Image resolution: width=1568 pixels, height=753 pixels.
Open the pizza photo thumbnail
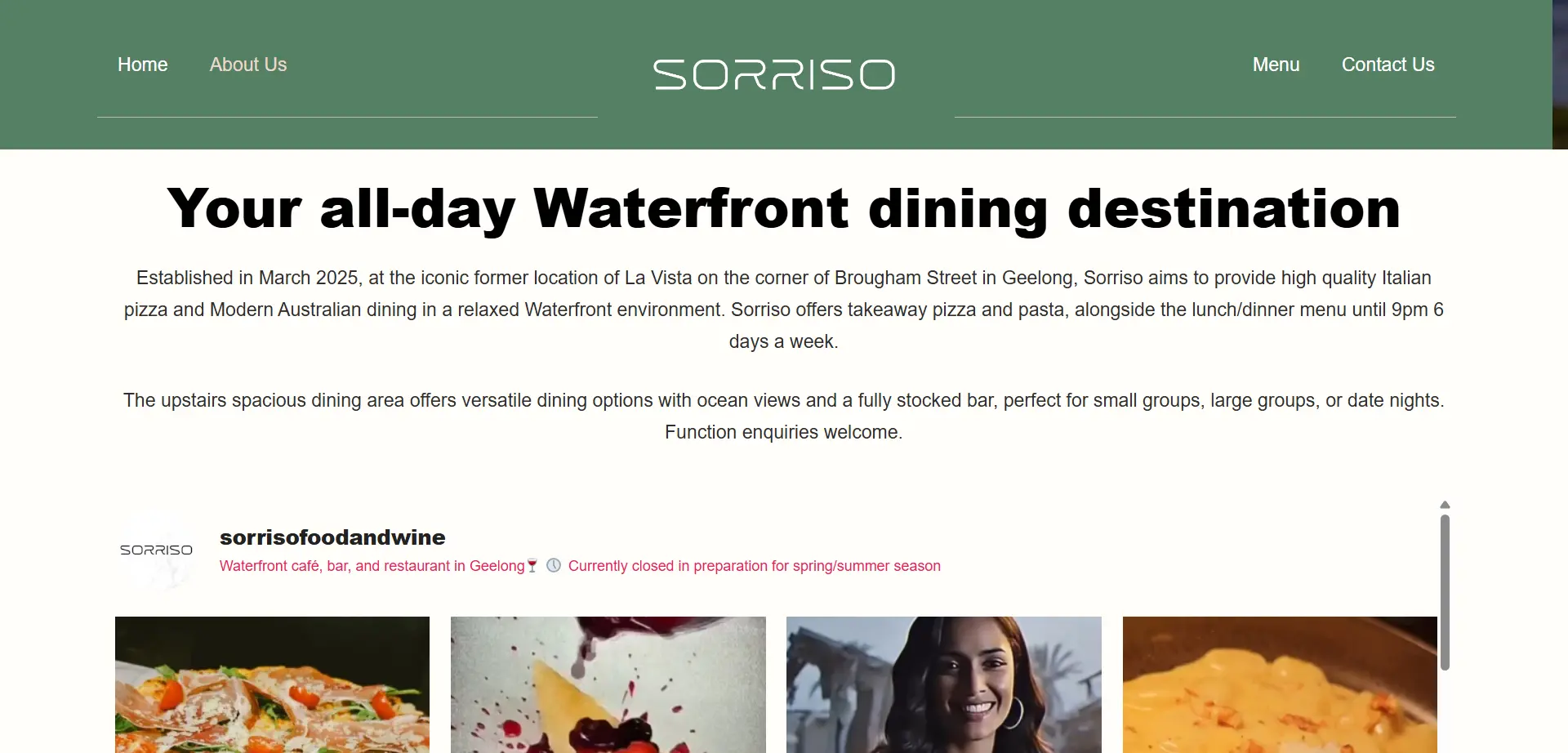click(x=272, y=684)
